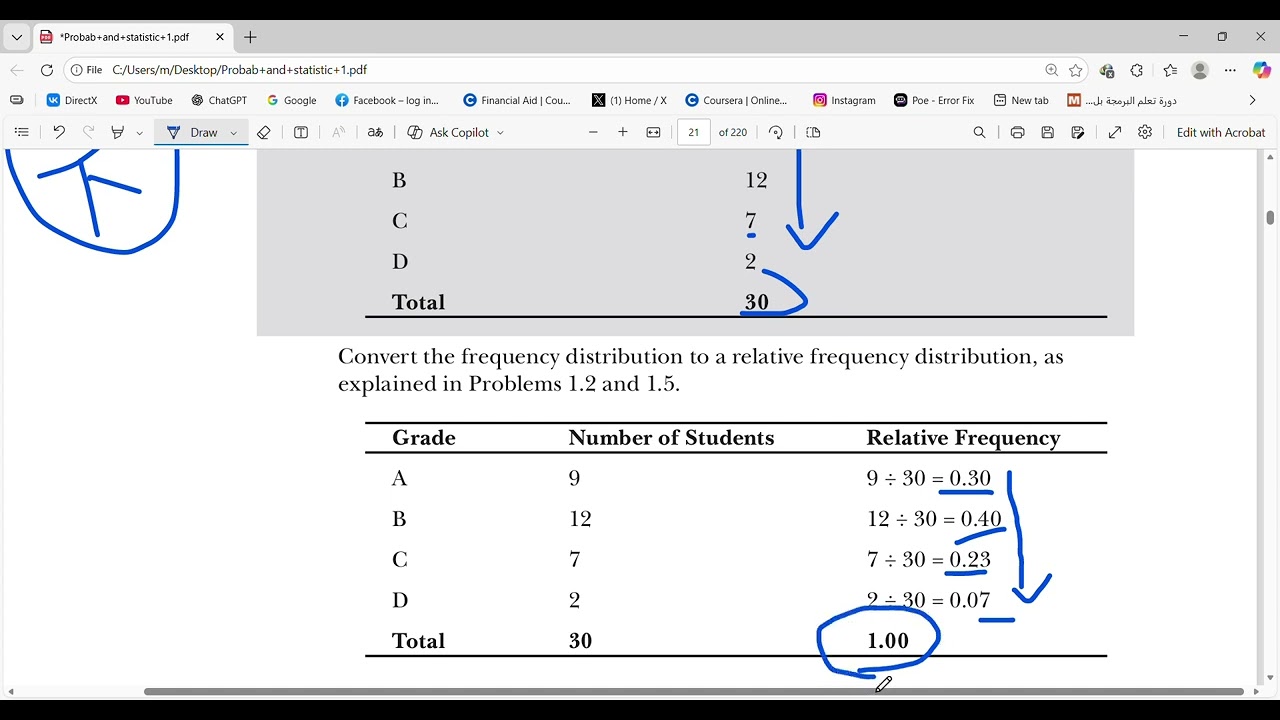Select the Add text tool
Viewport: 1280px width, 720px height.
click(300, 132)
